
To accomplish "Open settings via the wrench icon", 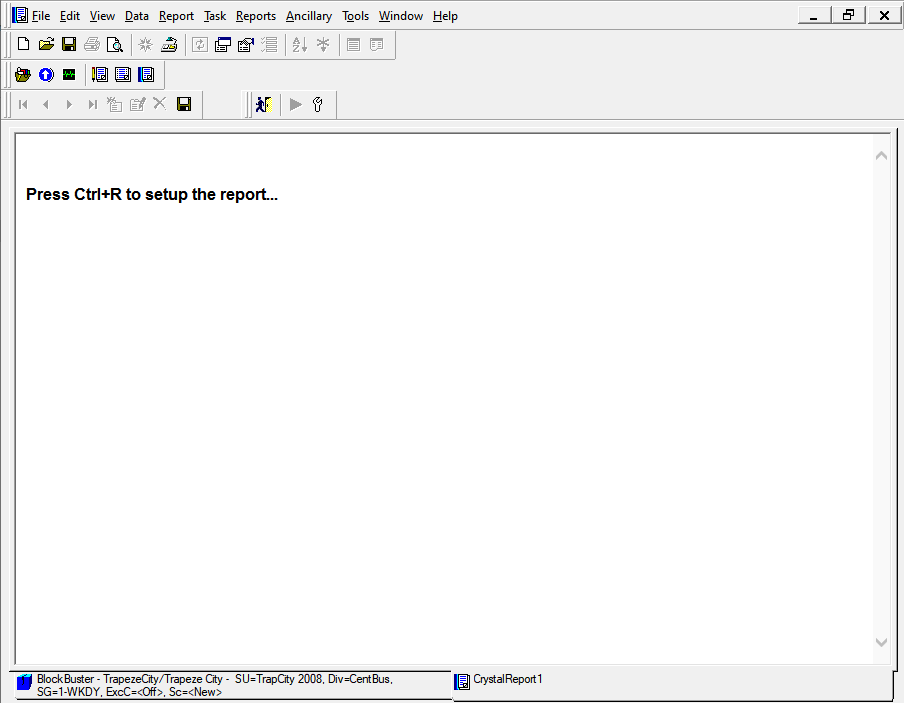I will (x=317, y=104).
